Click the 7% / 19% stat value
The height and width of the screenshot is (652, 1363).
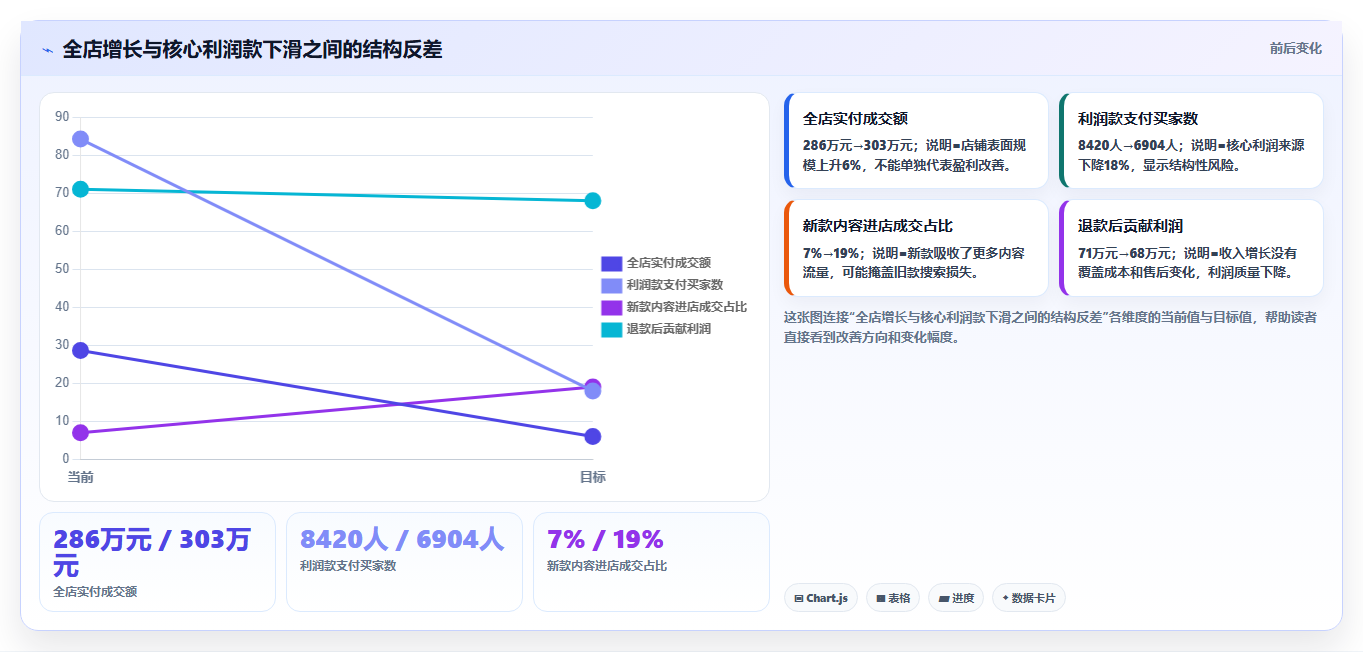605,540
